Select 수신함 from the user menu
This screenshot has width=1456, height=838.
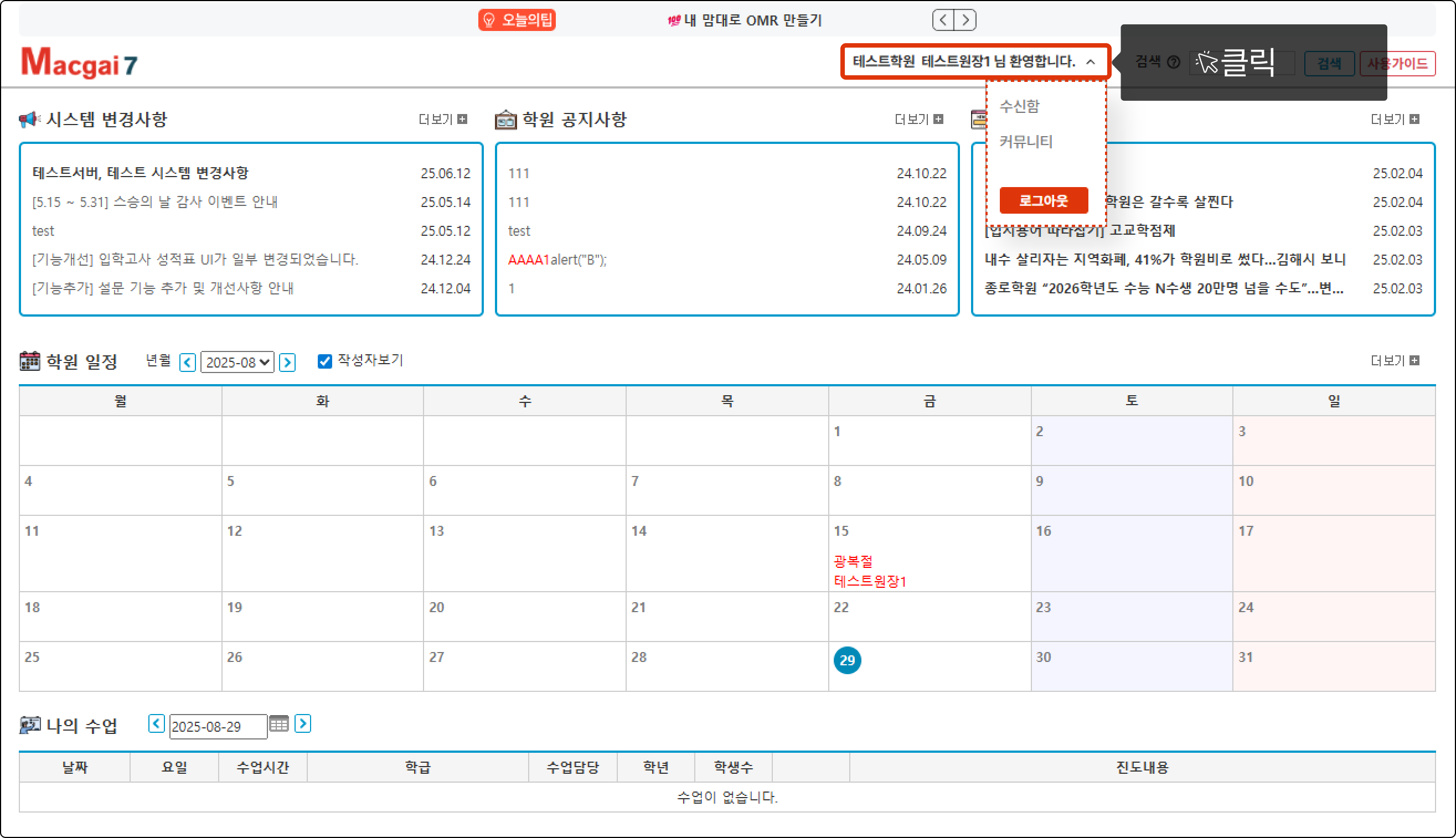1019,106
